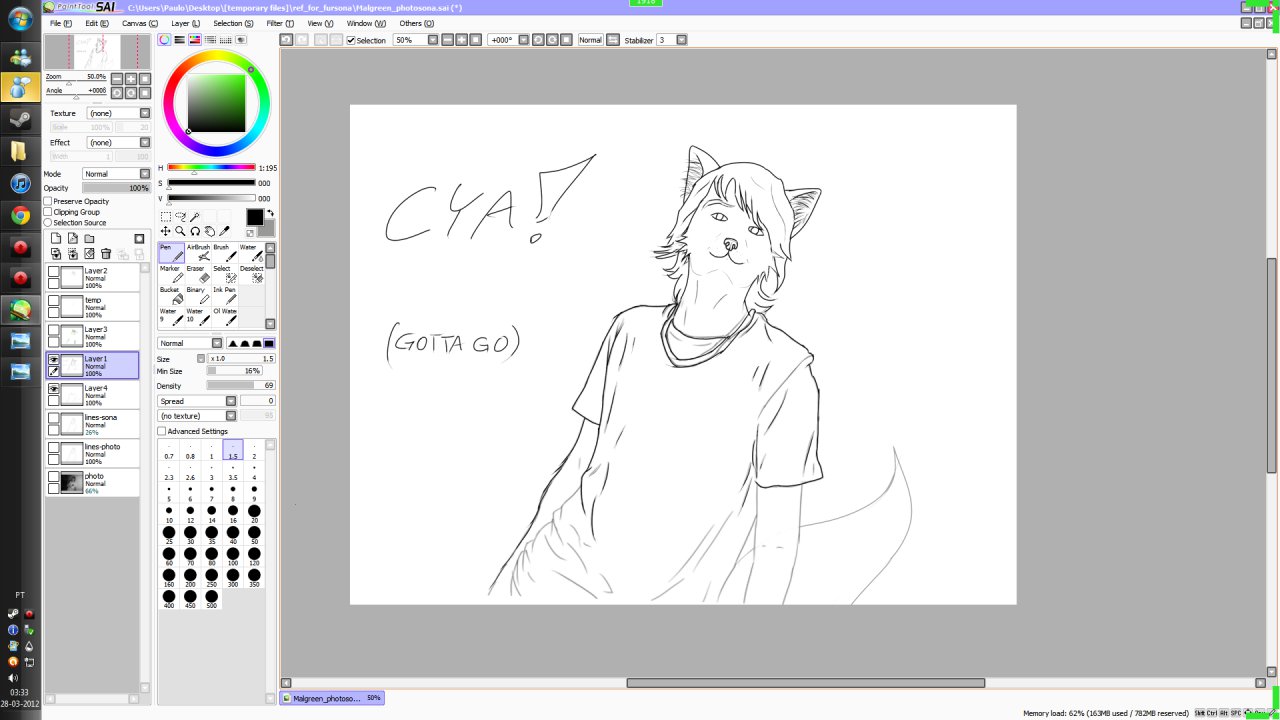Image resolution: width=1280 pixels, height=720 pixels.
Task: Choose the Deselect brush tool
Action: [x=251, y=274]
